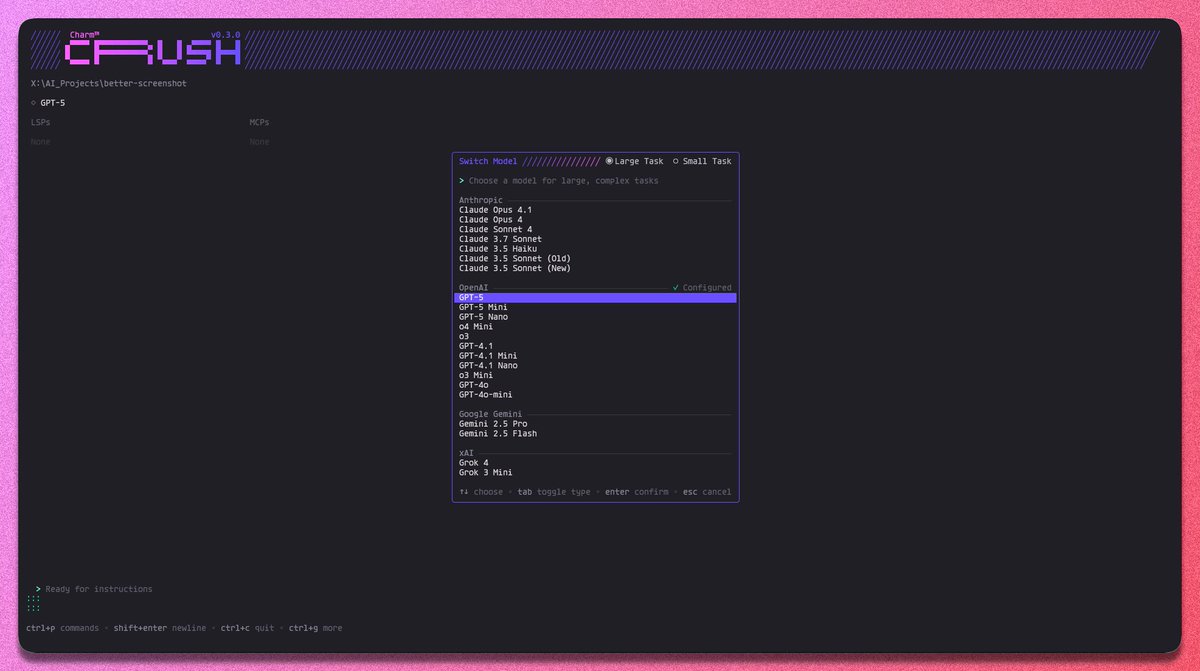
Task: Choose Claude Sonnet 4 model
Action: coord(496,229)
